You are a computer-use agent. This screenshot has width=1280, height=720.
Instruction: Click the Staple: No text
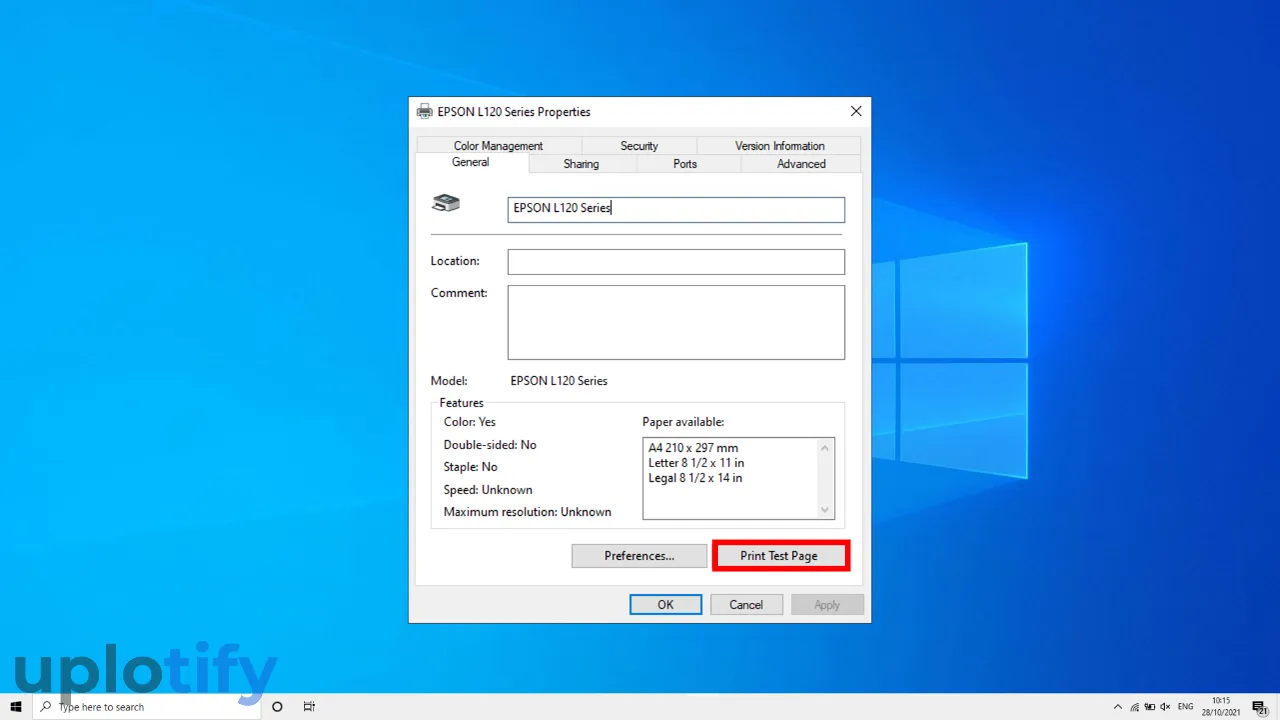(470, 467)
